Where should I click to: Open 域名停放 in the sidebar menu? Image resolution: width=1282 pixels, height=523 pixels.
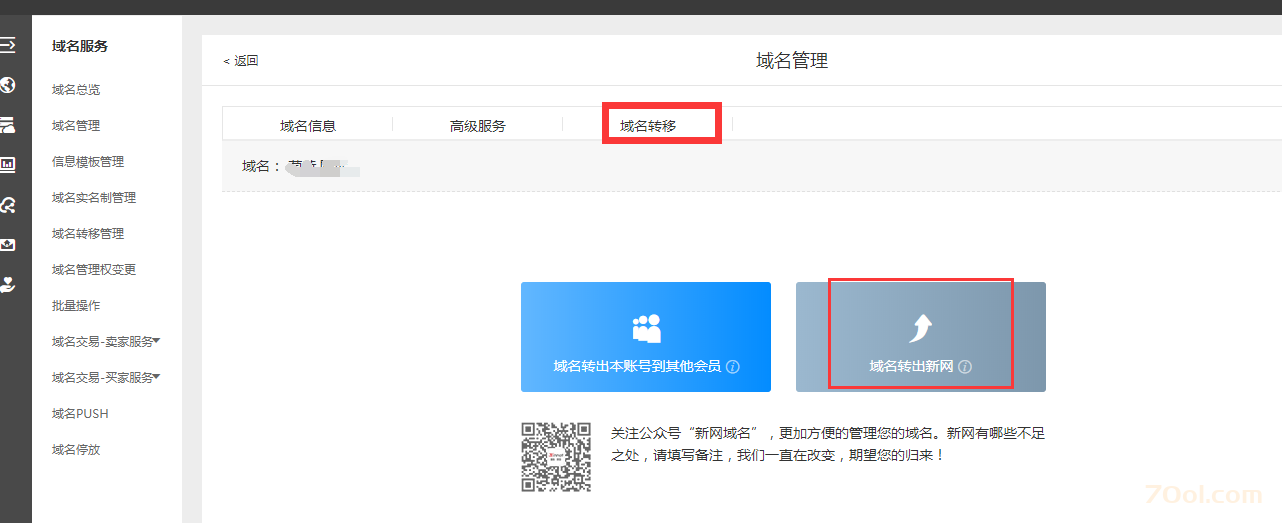[76, 450]
